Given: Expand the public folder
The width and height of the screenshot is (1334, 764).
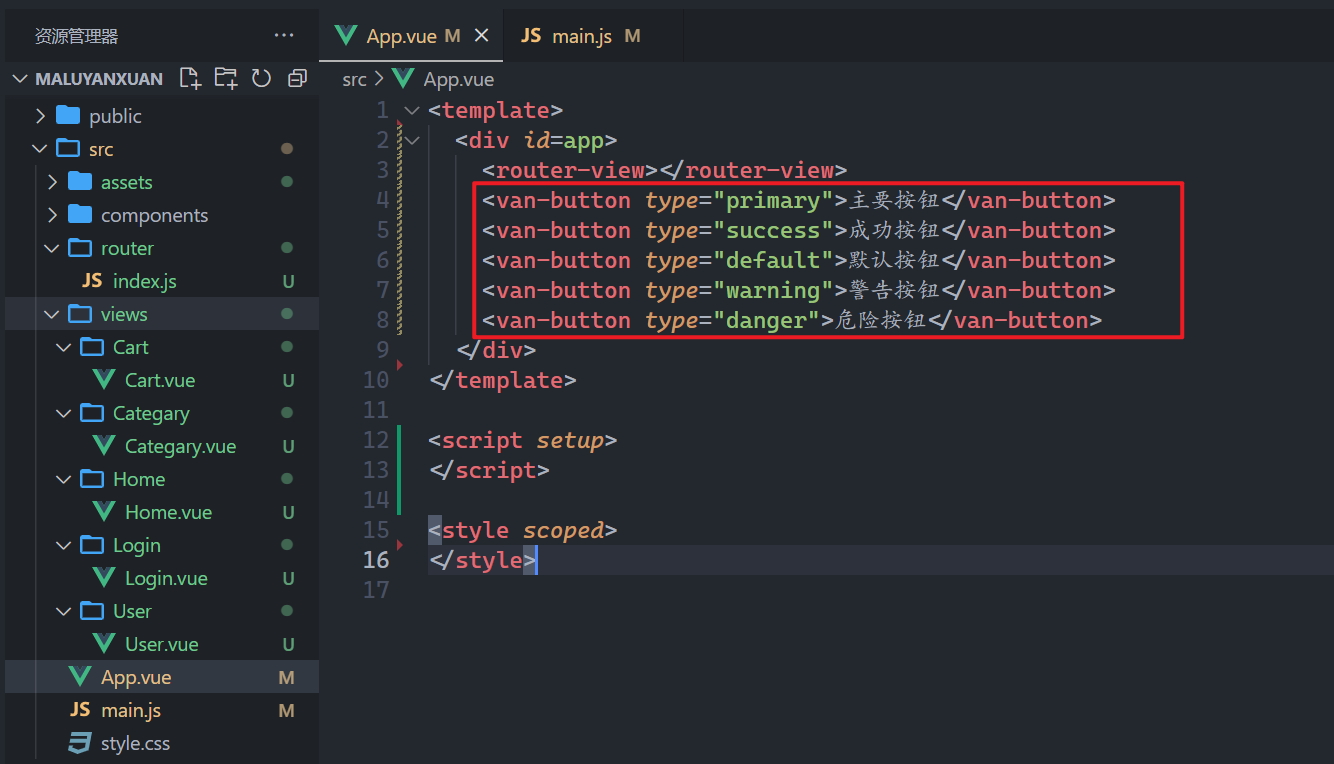Looking at the screenshot, I should click(x=40, y=116).
